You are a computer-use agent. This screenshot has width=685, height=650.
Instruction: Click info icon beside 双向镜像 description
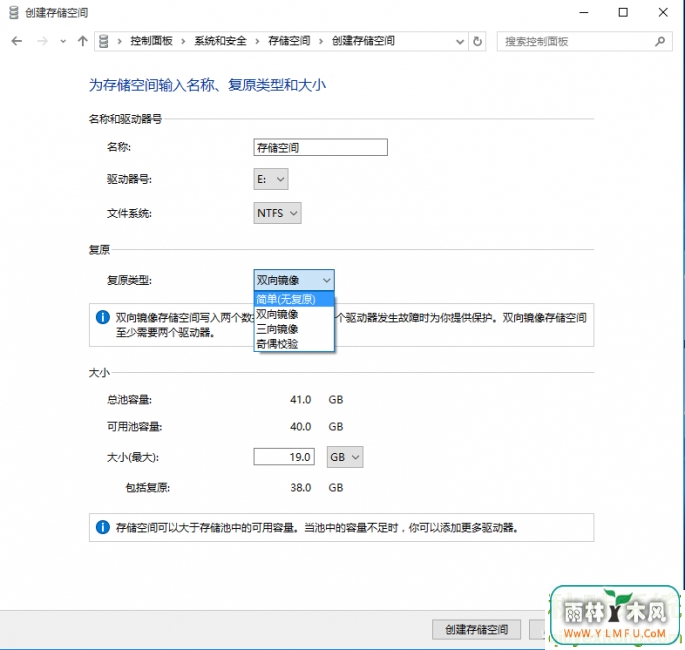[103, 317]
